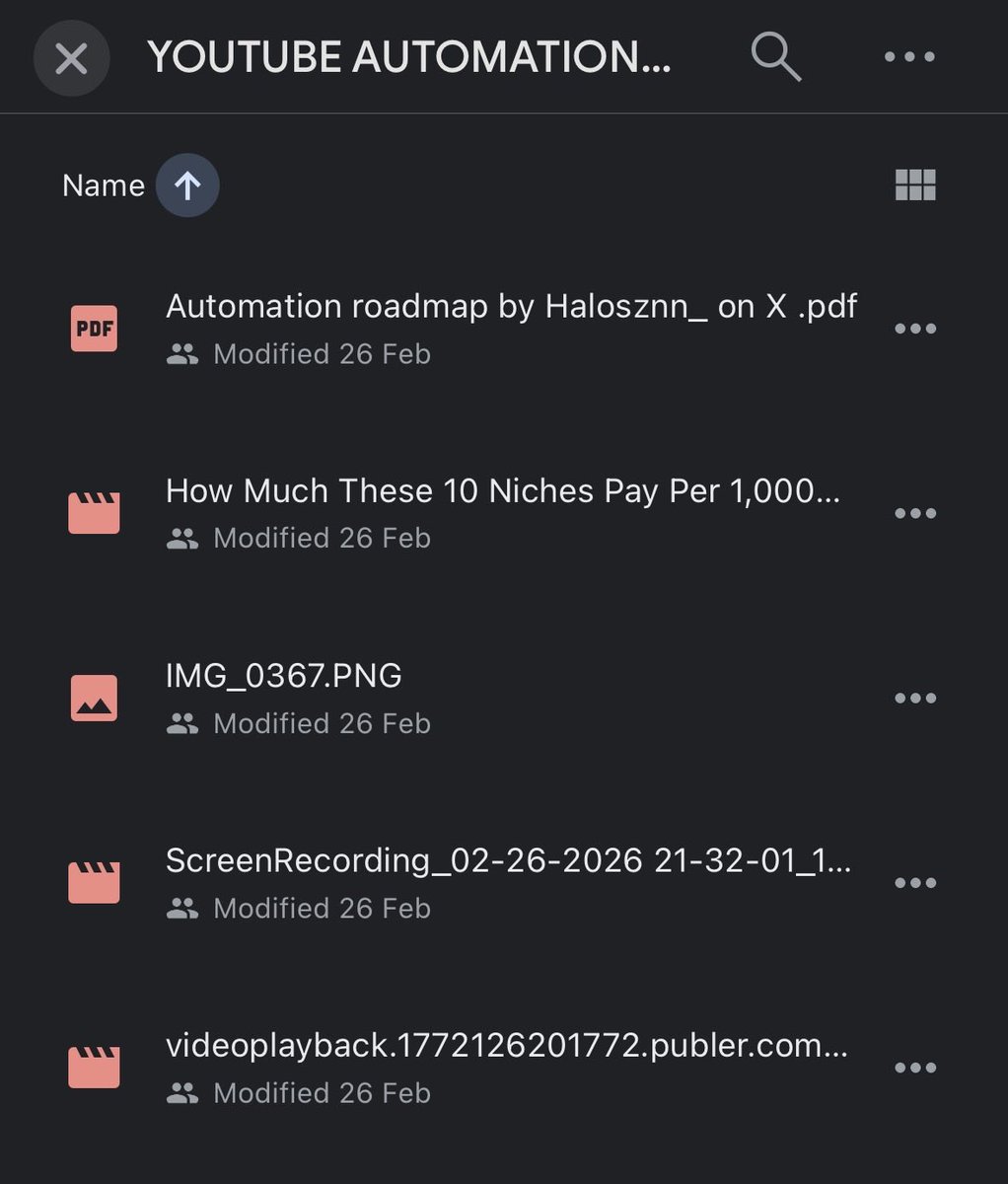
Task: Switch to grid view layout
Action: tap(915, 185)
